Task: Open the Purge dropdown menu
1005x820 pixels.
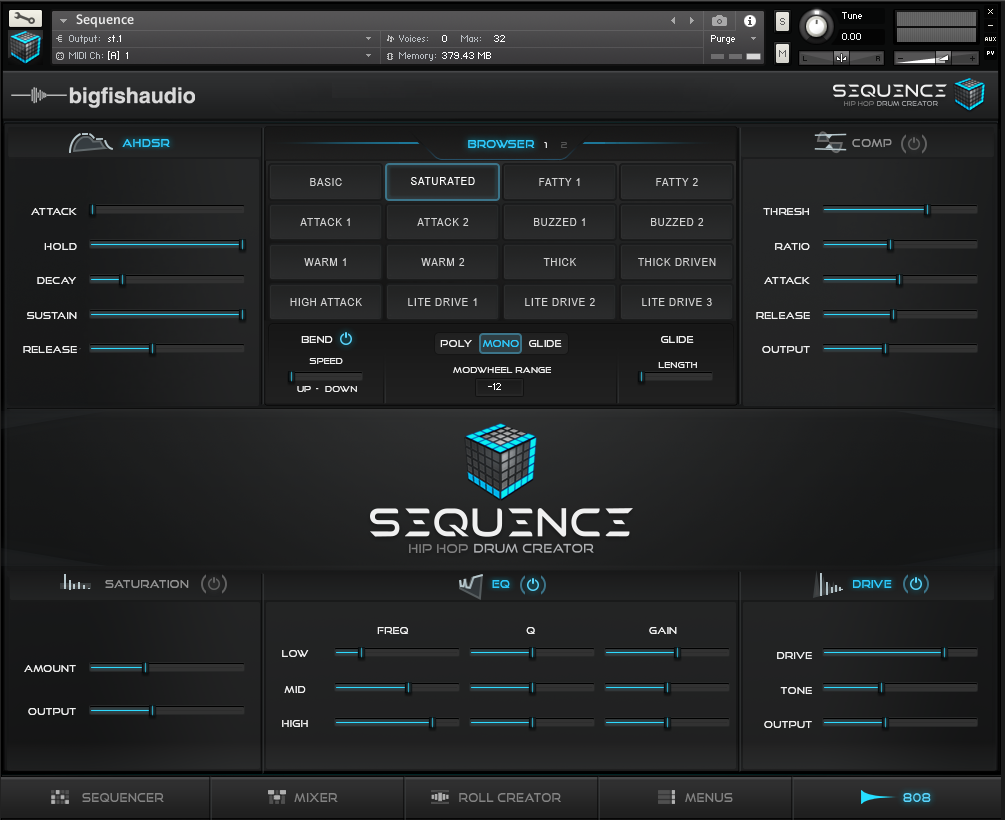Action: [x=735, y=38]
